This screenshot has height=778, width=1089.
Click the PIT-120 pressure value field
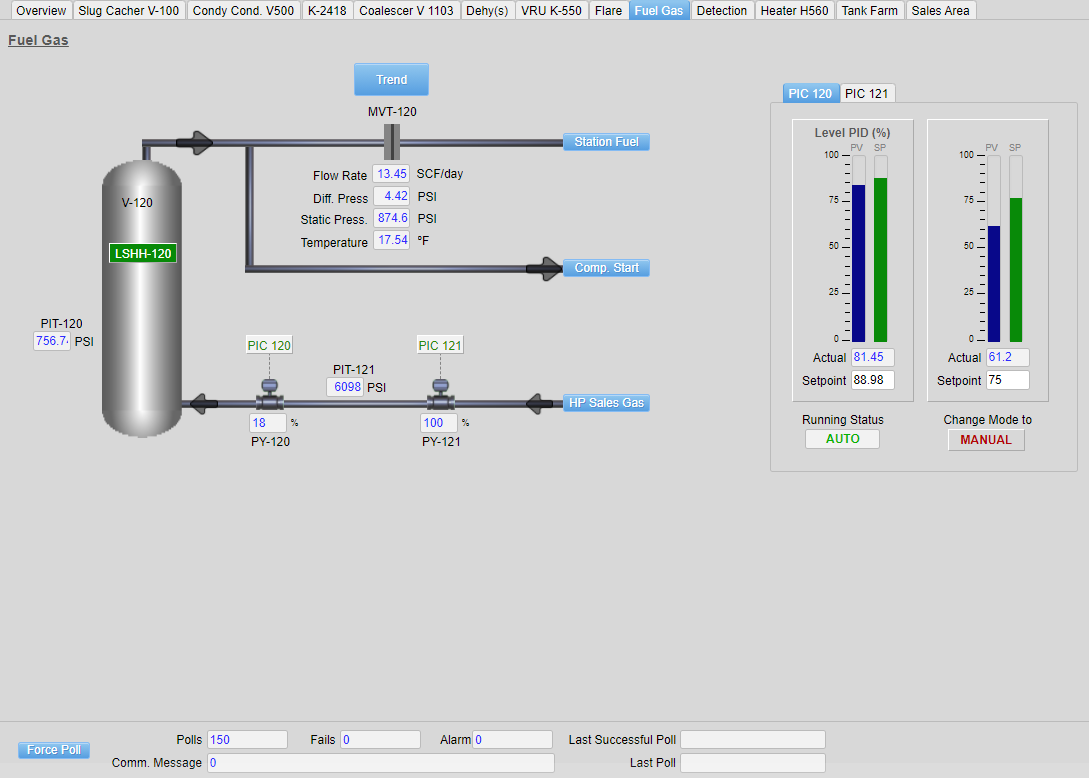click(52, 341)
